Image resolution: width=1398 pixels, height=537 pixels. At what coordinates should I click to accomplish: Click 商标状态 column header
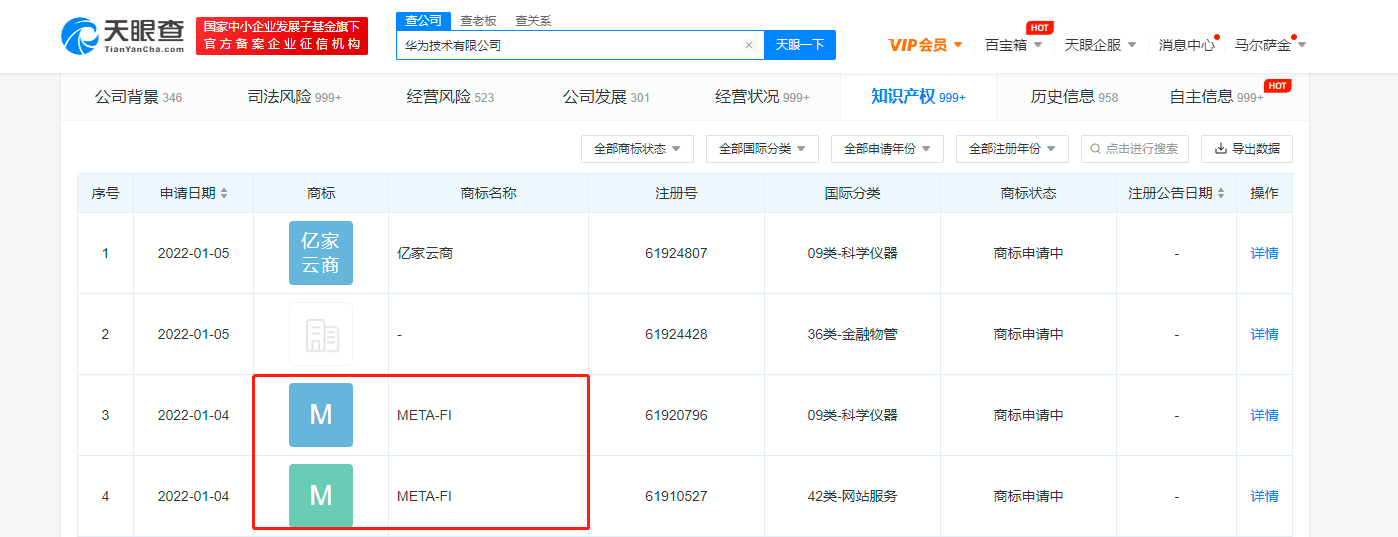[x=1028, y=193]
